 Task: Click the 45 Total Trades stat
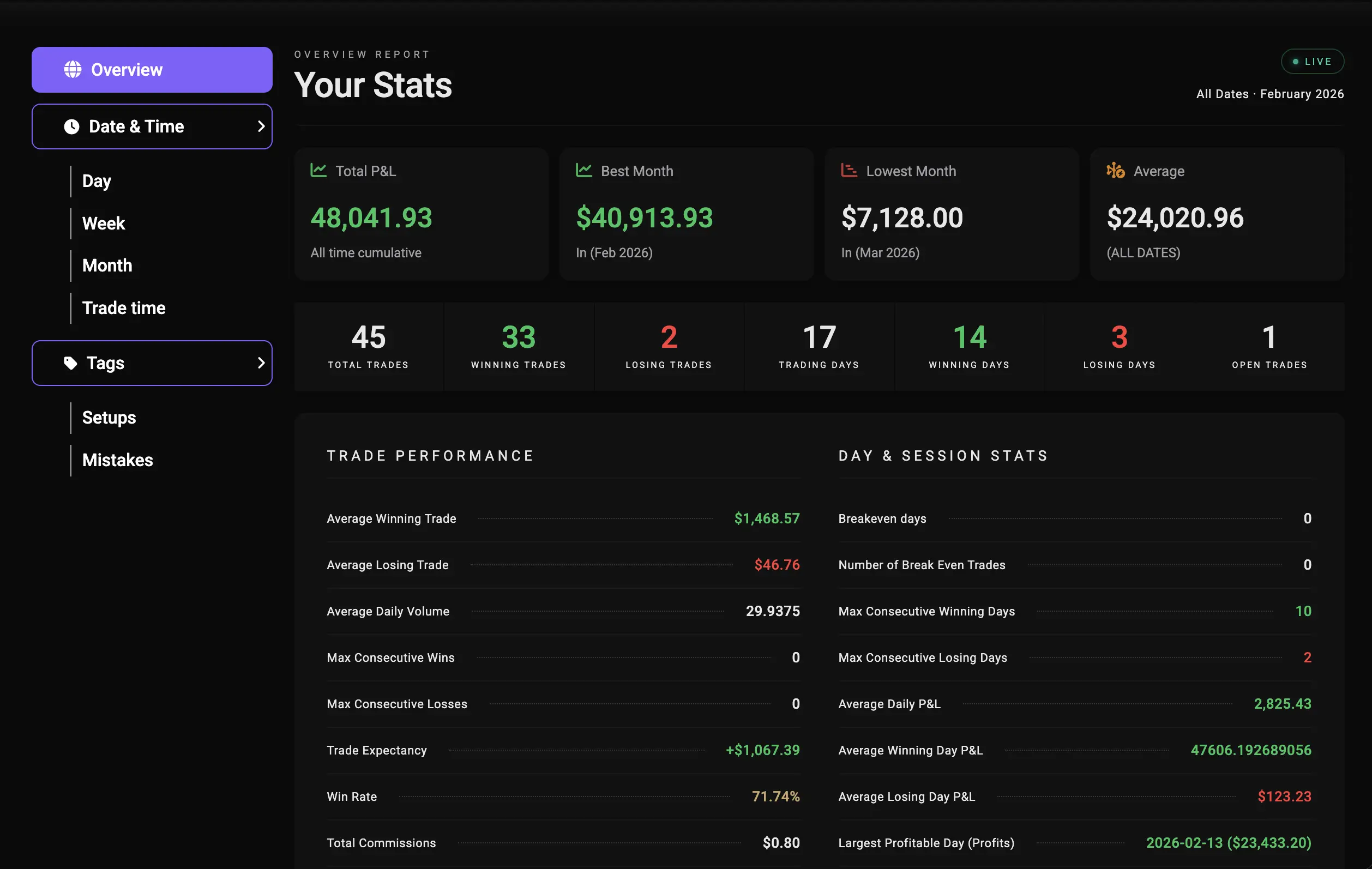pyautogui.click(x=368, y=346)
